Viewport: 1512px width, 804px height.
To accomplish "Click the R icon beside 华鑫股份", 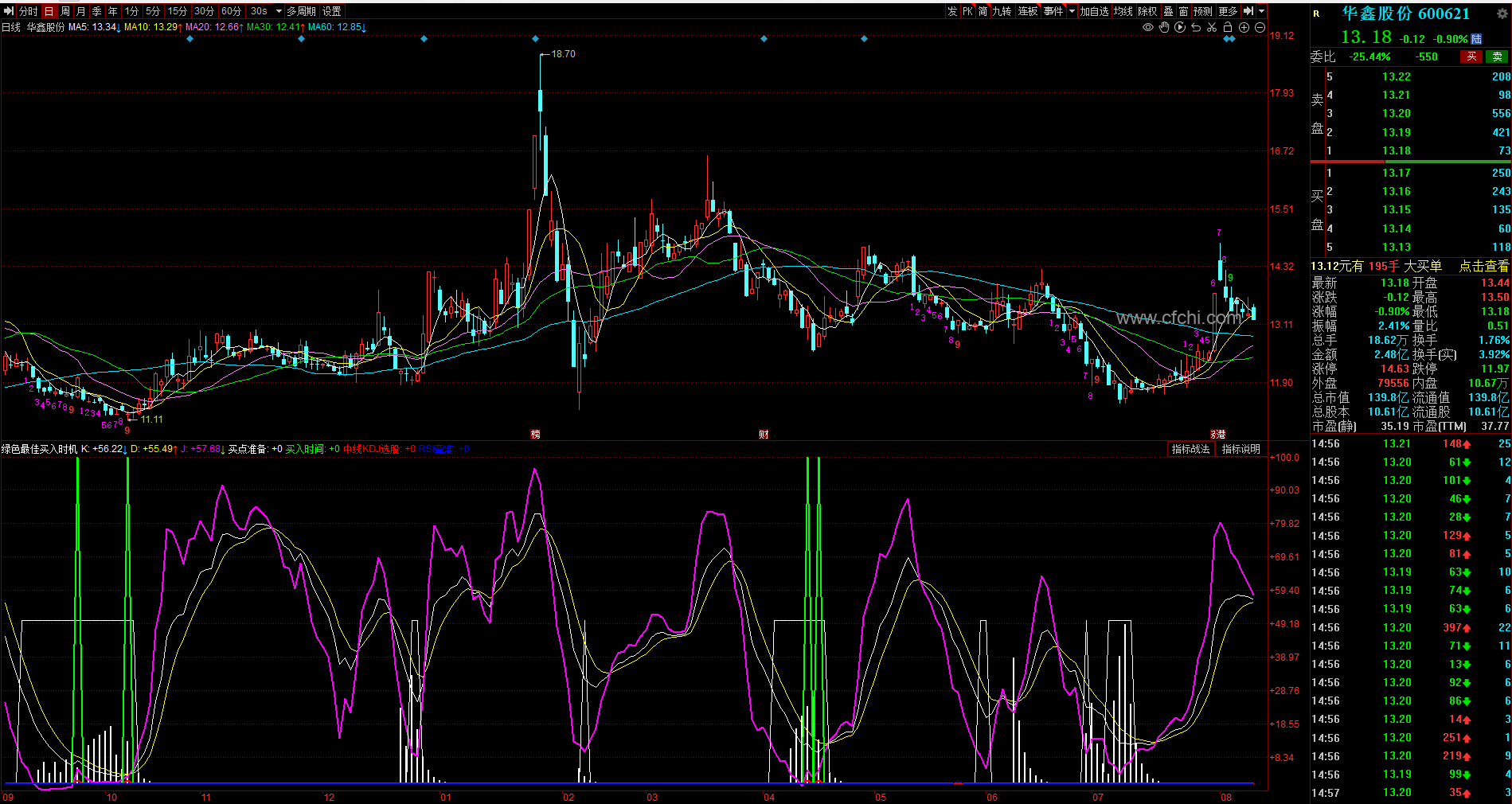I will [x=1316, y=14].
